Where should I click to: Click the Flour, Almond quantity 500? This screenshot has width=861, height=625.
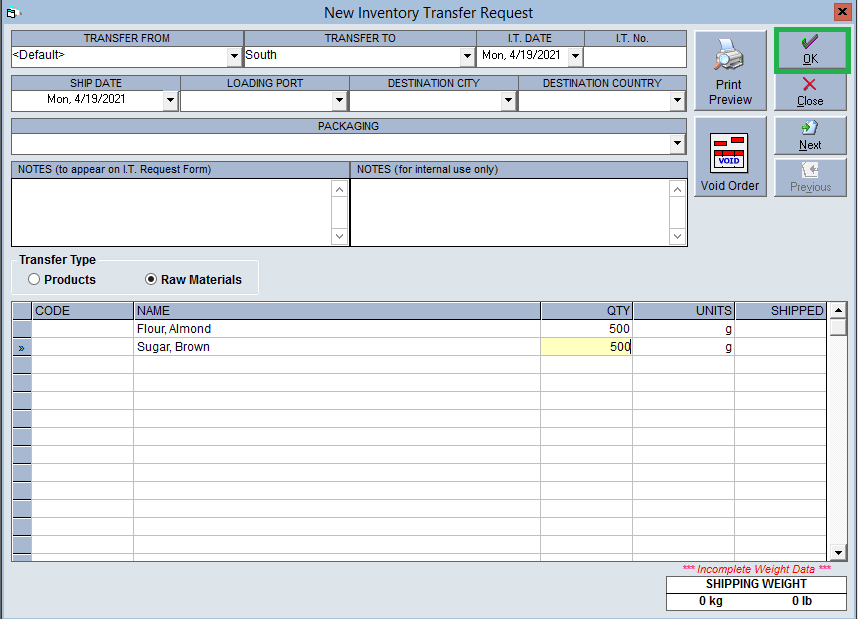point(589,330)
